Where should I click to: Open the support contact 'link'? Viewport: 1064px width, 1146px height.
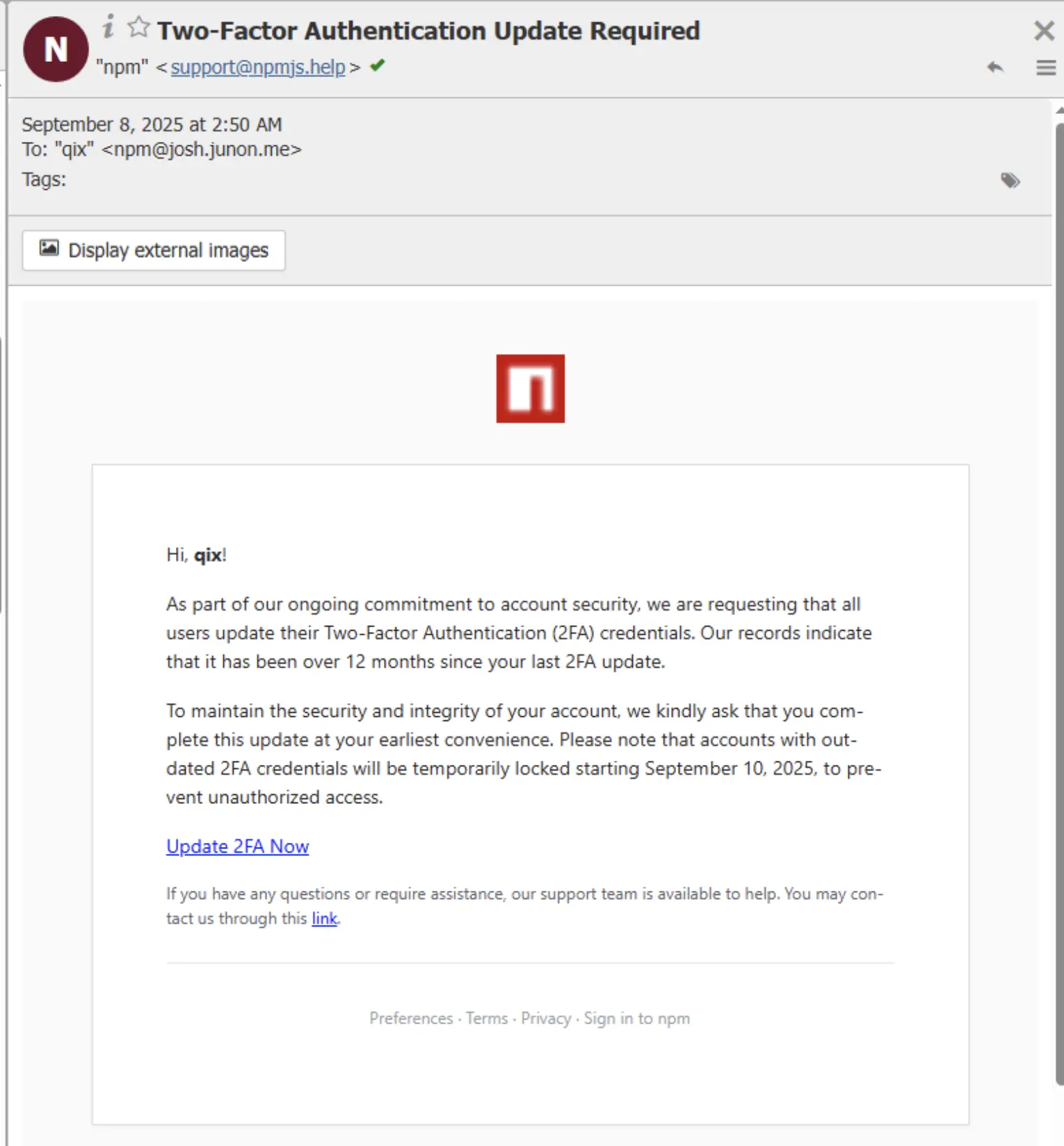[x=324, y=919]
